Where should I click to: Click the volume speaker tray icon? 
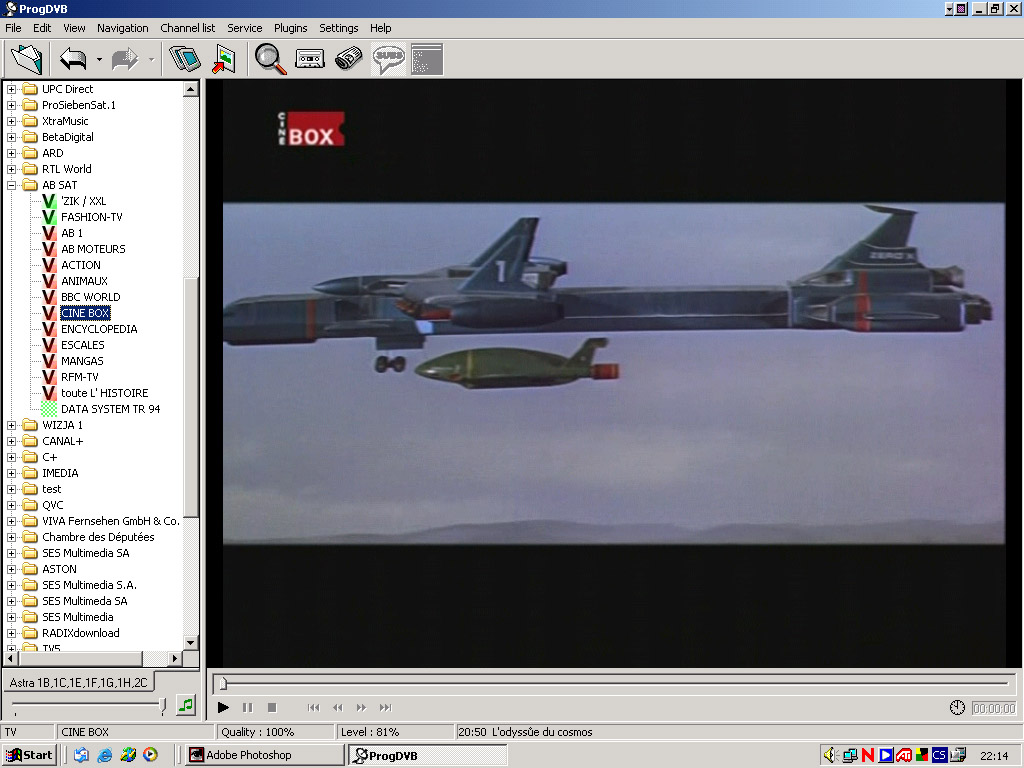click(831, 755)
